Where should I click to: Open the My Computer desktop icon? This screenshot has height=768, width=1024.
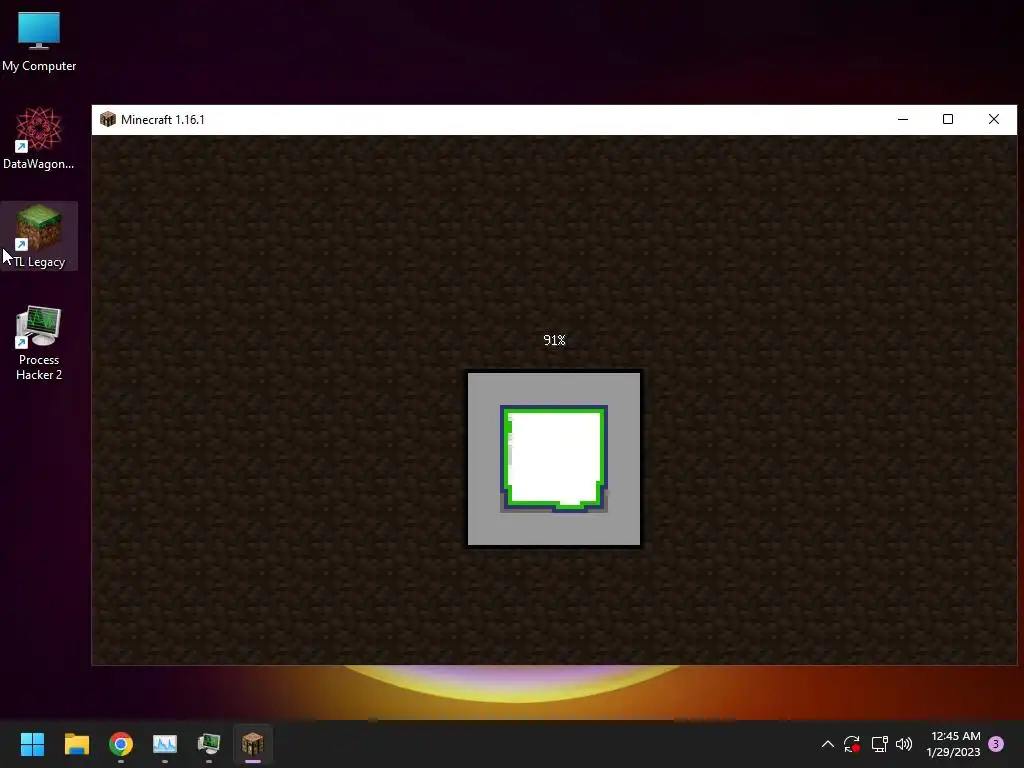click(x=39, y=41)
